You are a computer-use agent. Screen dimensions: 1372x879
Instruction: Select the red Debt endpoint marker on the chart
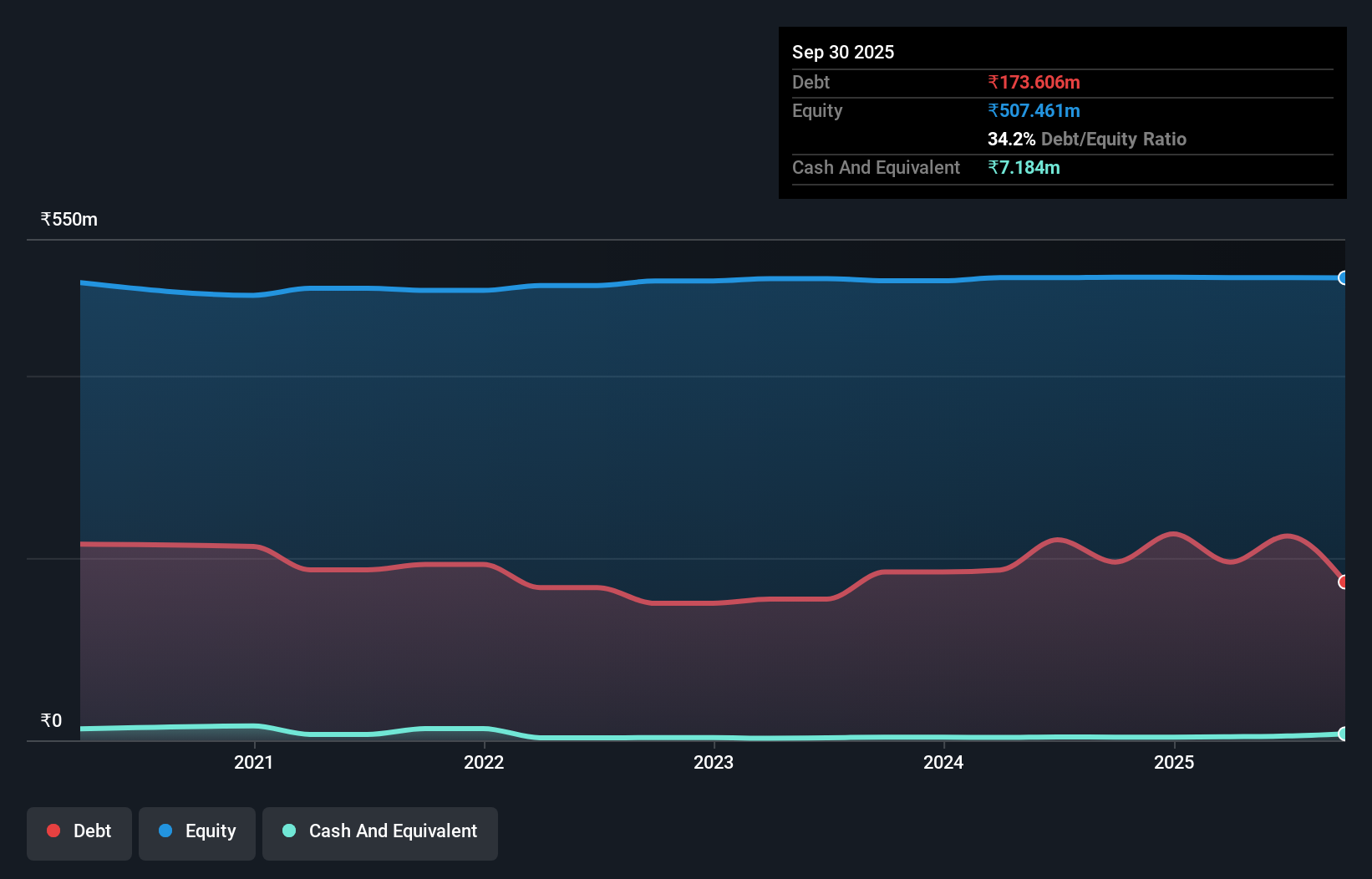click(1343, 582)
